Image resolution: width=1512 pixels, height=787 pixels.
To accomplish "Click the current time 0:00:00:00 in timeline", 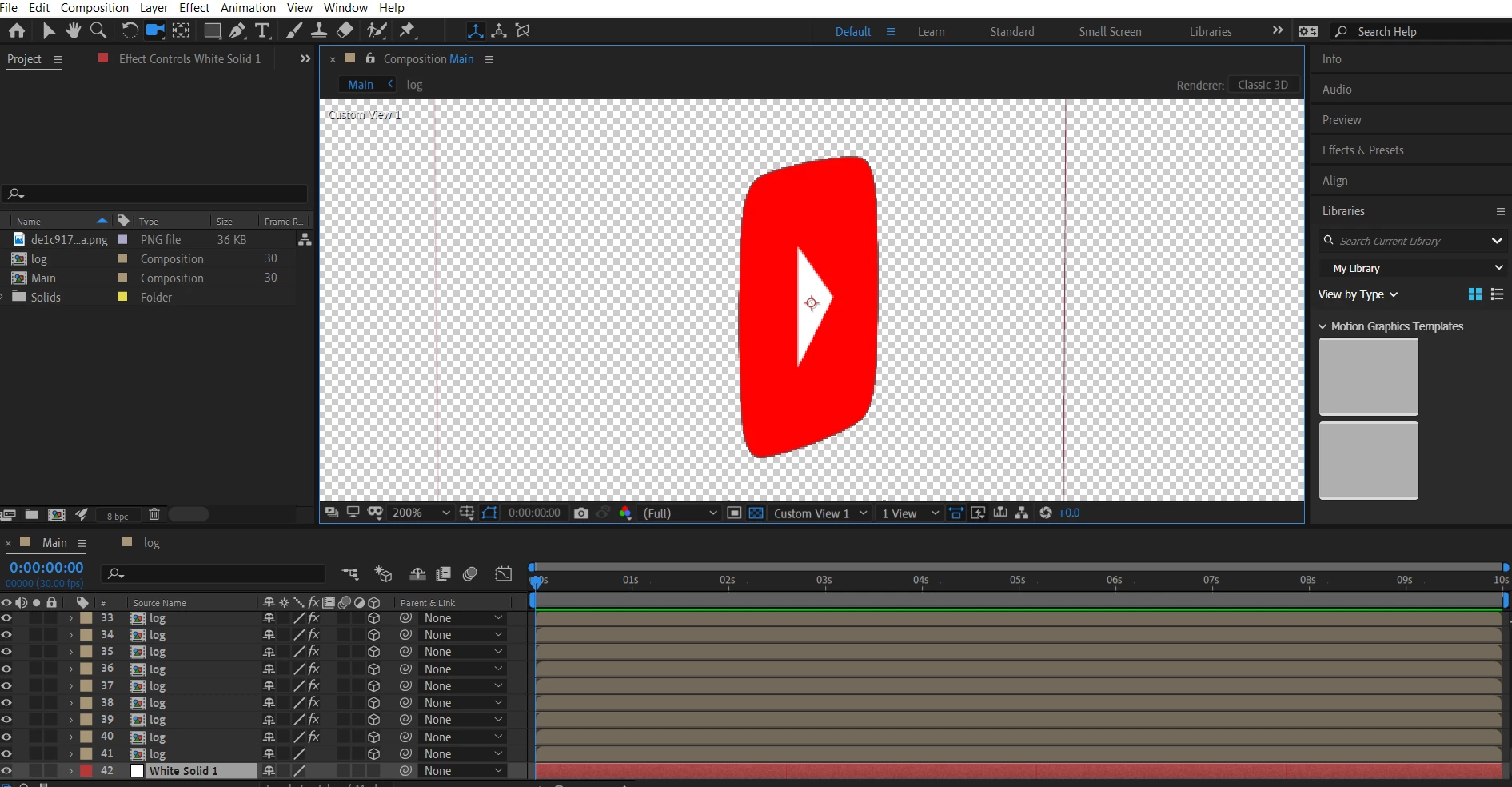I will pos(46,568).
